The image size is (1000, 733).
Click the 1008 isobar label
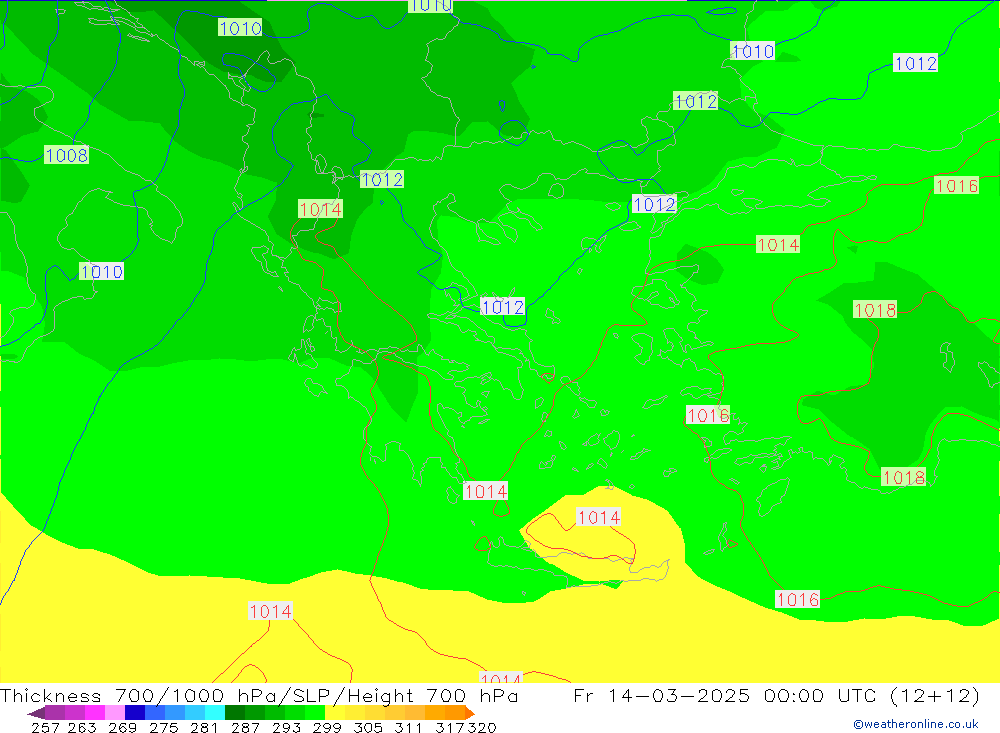[66, 155]
